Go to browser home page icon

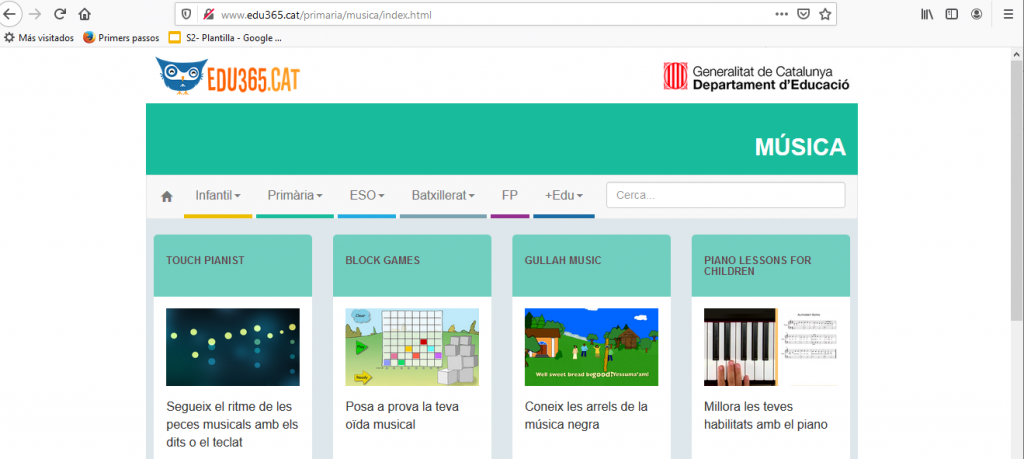click(x=85, y=15)
